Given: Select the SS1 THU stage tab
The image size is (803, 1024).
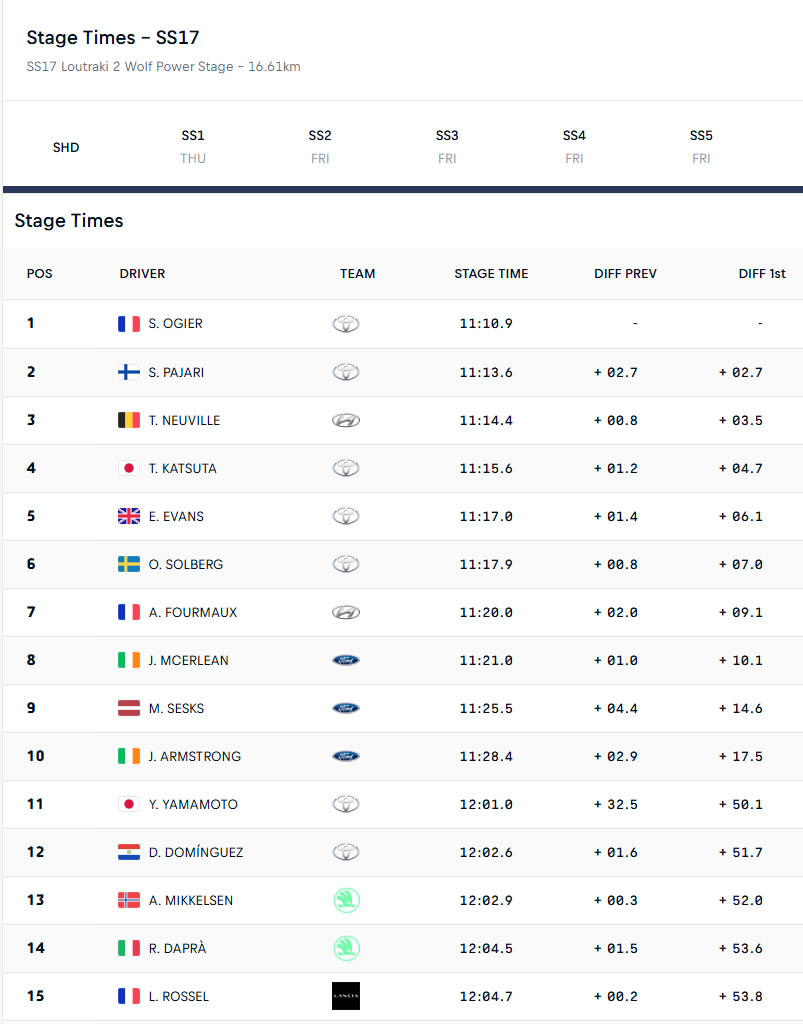Looking at the screenshot, I should click(x=193, y=147).
